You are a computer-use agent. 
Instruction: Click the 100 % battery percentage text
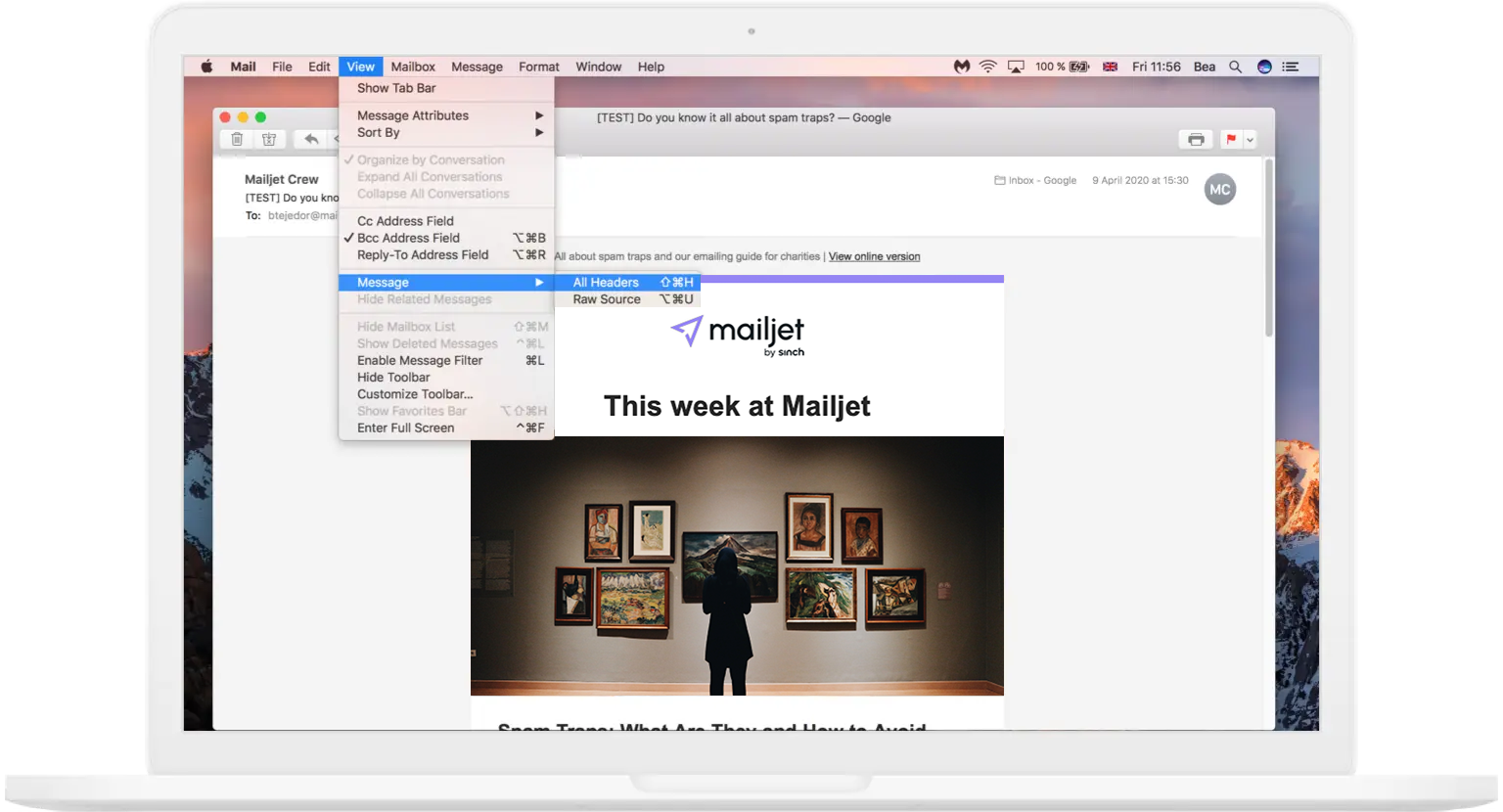1050,67
